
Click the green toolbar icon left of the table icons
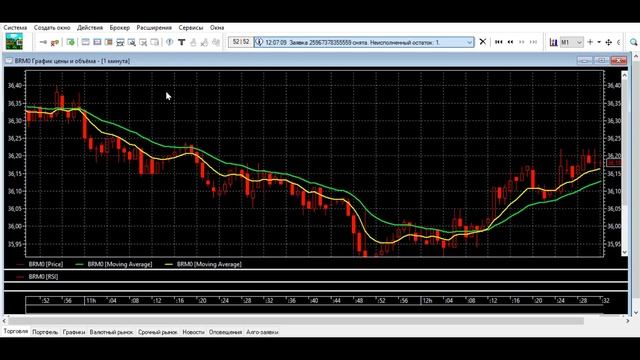[71, 42]
